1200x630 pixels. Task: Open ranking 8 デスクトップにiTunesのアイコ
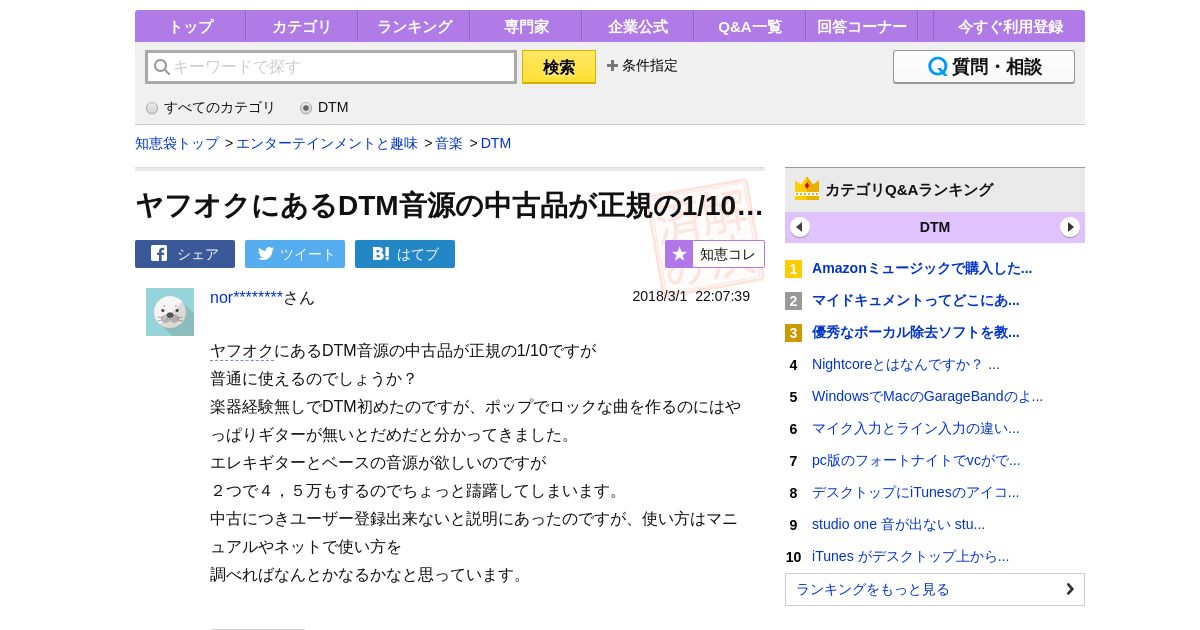tap(916, 492)
